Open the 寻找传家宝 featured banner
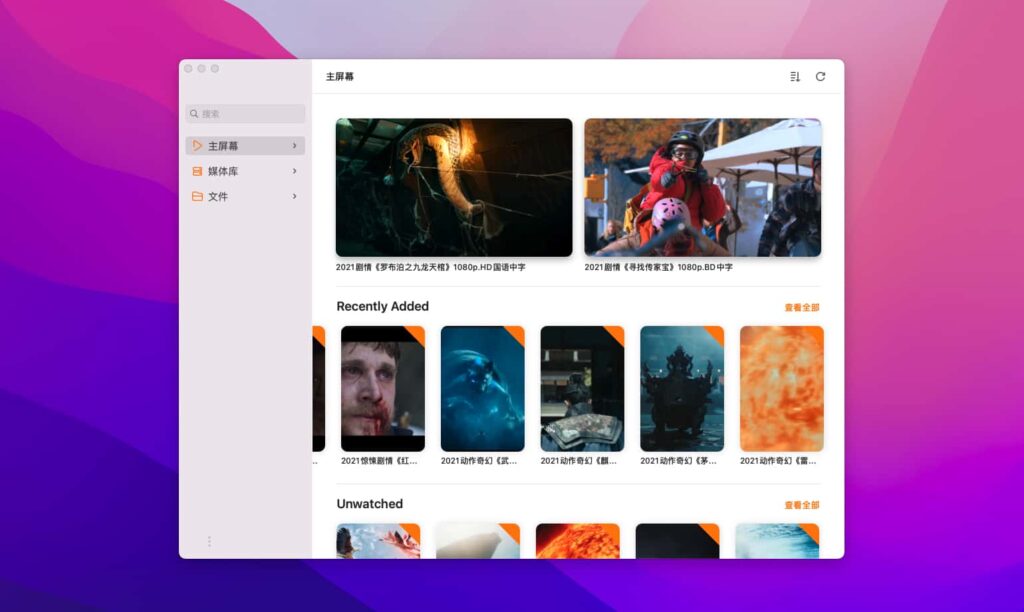1024x612 pixels. (x=703, y=186)
